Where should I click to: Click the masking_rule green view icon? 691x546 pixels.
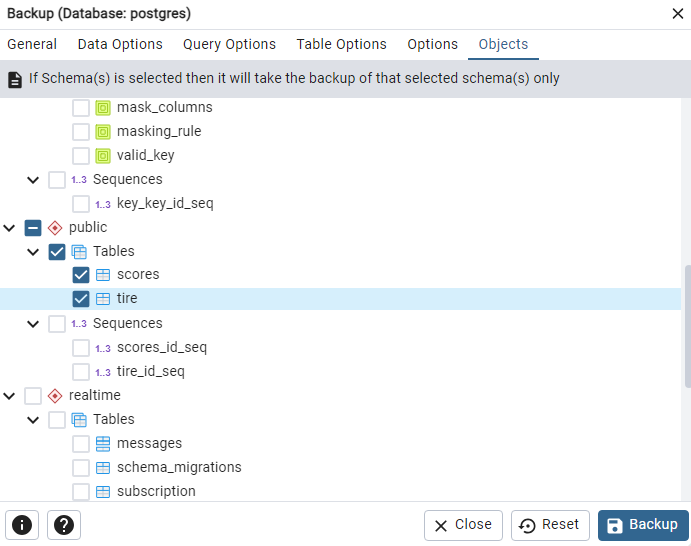coord(103,132)
